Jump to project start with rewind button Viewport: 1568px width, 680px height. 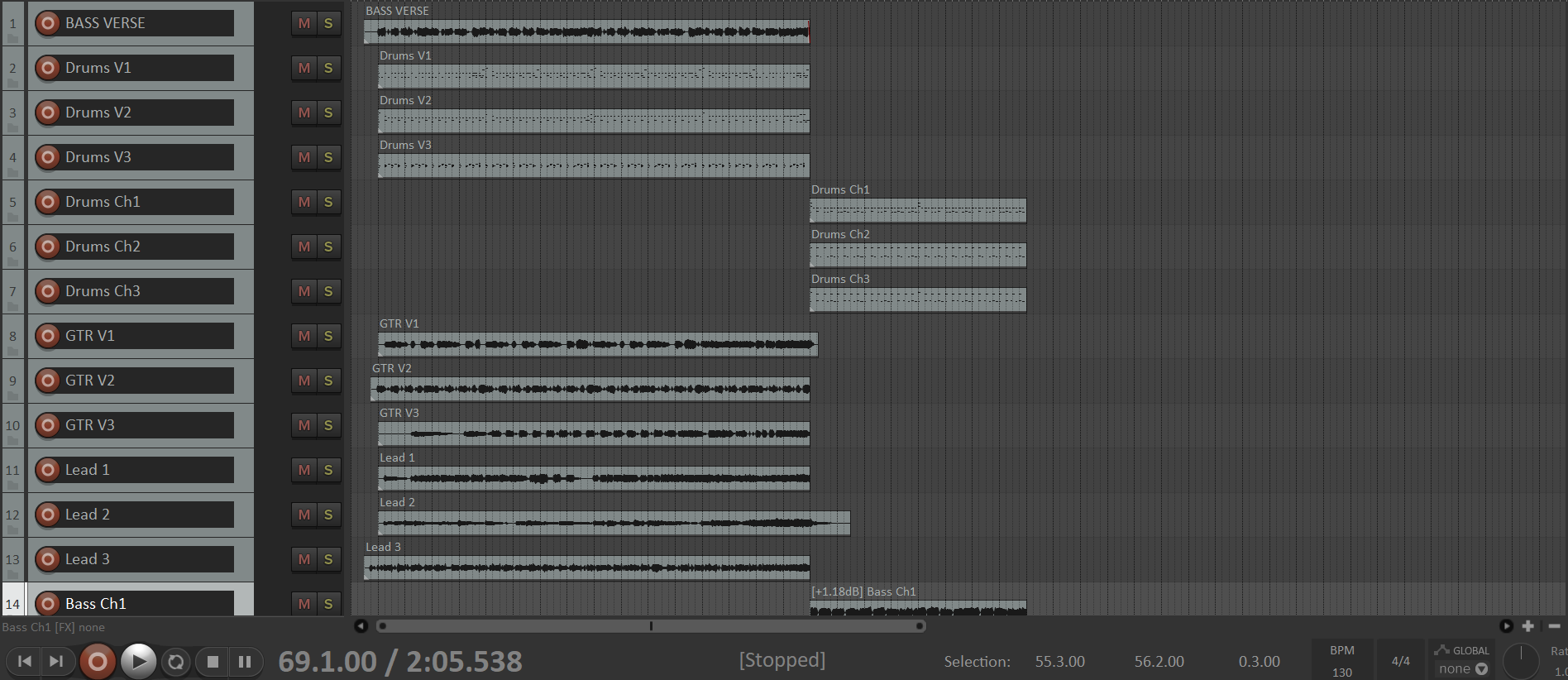coord(25,661)
